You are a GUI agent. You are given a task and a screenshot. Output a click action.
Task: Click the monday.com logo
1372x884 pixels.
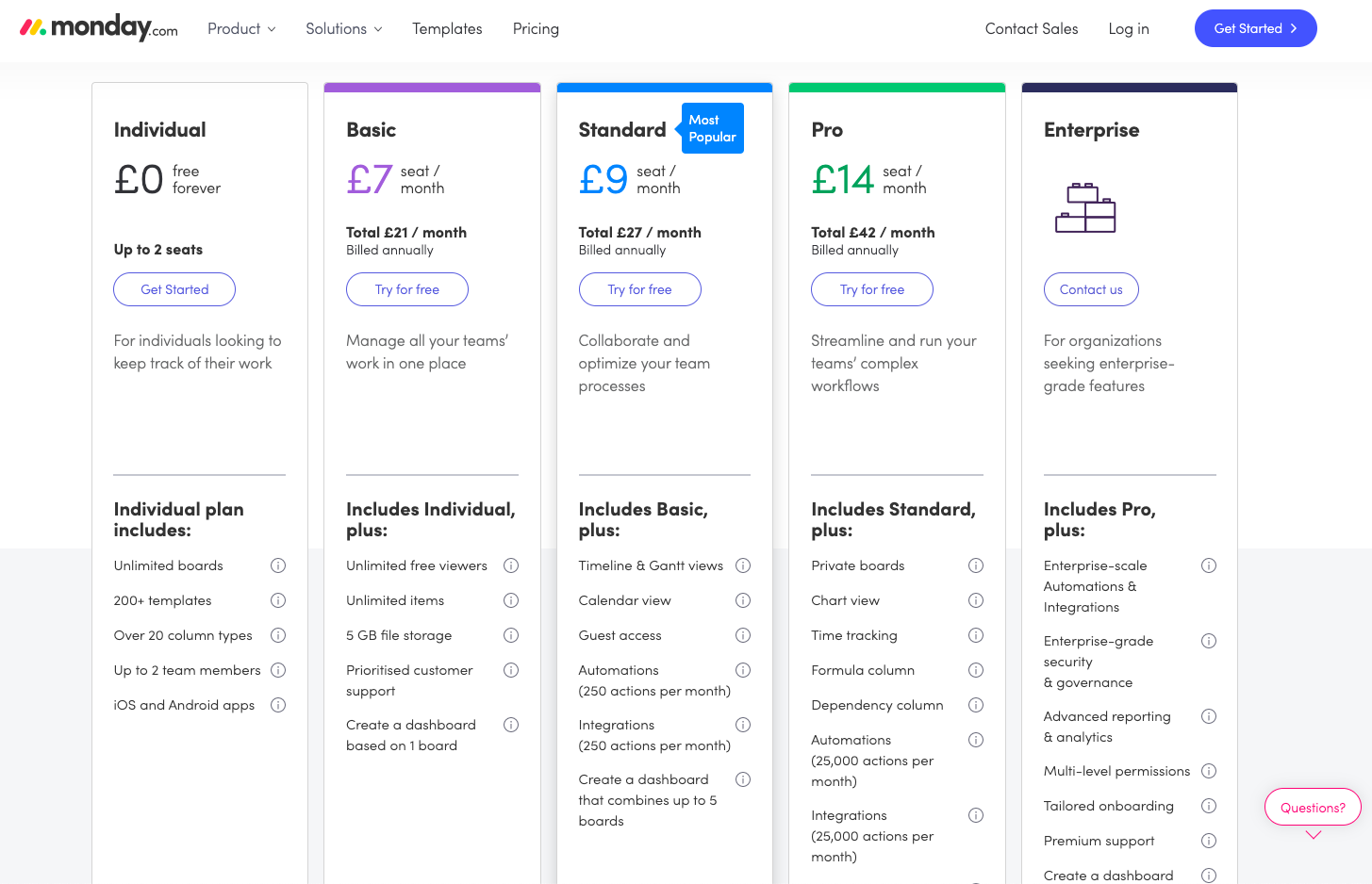pyautogui.click(x=99, y=28)
